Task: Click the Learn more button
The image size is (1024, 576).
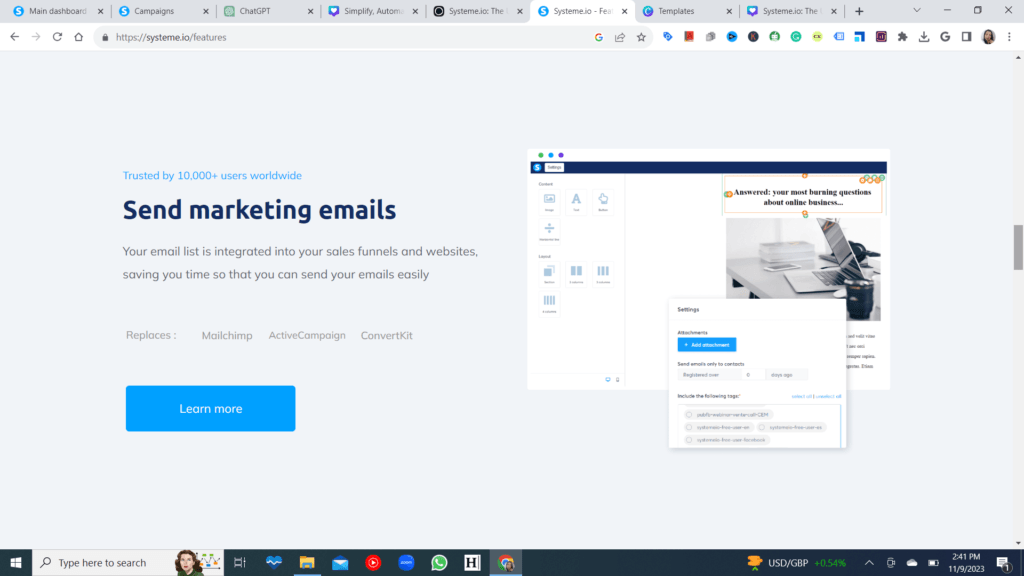Action: pyautogui.click(x=210, y=408)
